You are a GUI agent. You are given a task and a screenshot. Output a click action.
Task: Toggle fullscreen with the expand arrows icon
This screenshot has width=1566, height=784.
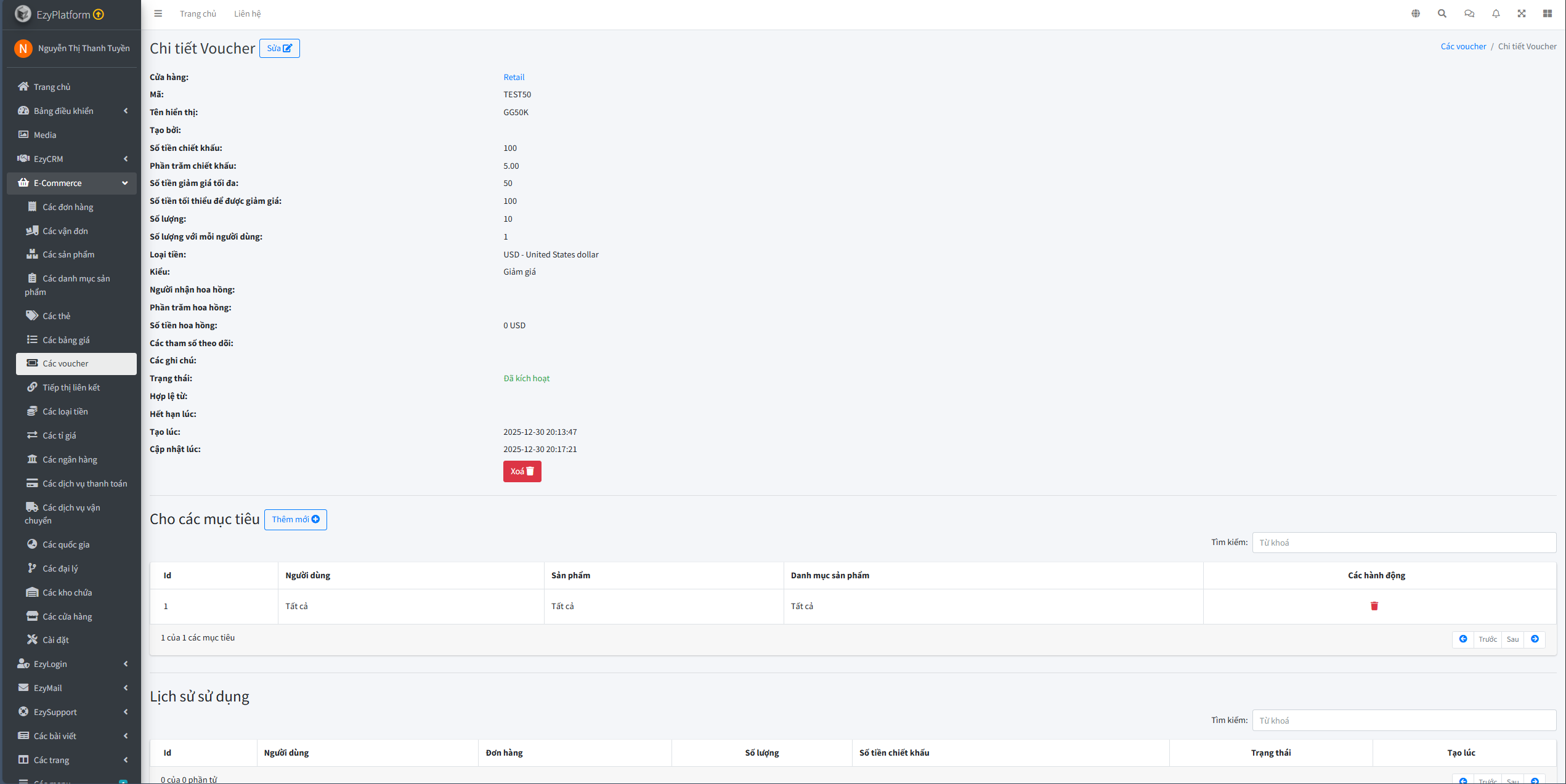pyautogui.click(x=1522, y=14)
